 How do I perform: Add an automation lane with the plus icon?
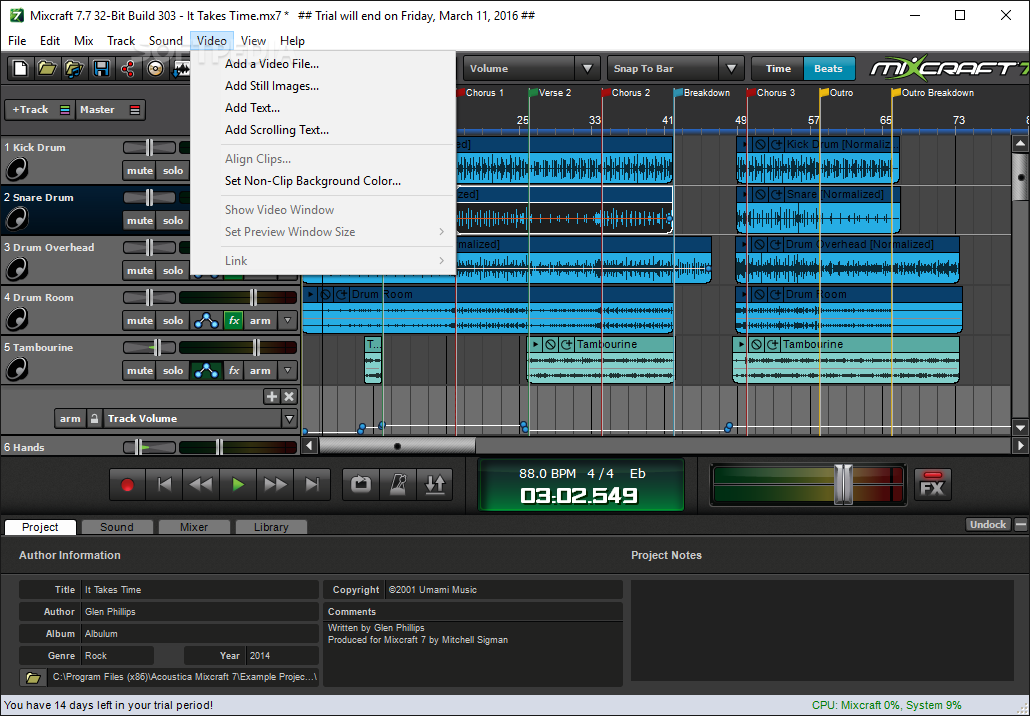coord(271,396)
